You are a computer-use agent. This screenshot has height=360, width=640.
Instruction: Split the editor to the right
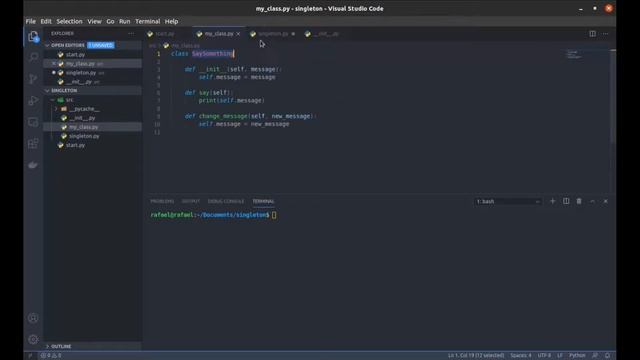click(x=592, y=34)
